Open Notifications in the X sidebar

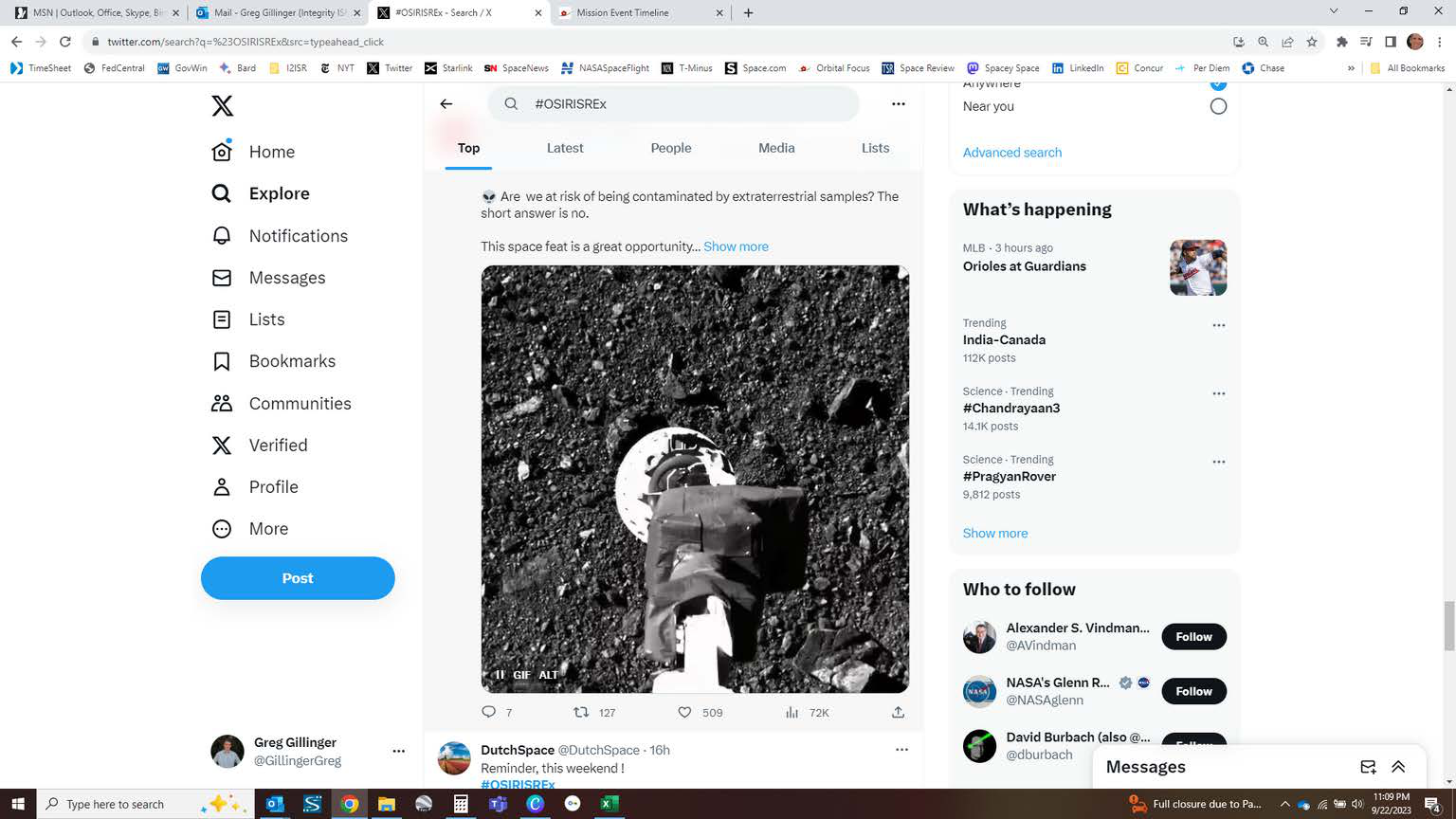tap(280, 236)
